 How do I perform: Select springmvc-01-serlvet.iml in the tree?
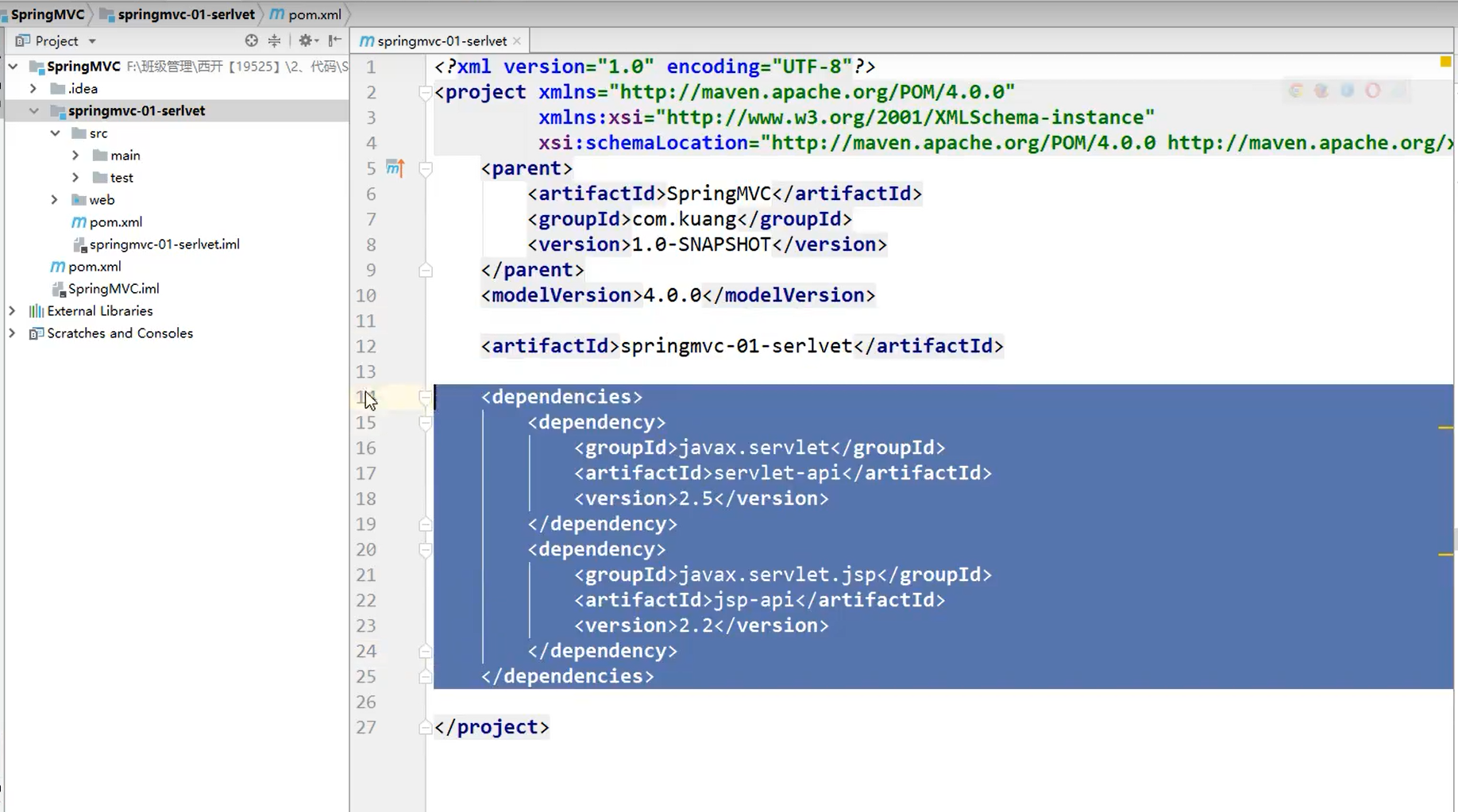[164, 244]
